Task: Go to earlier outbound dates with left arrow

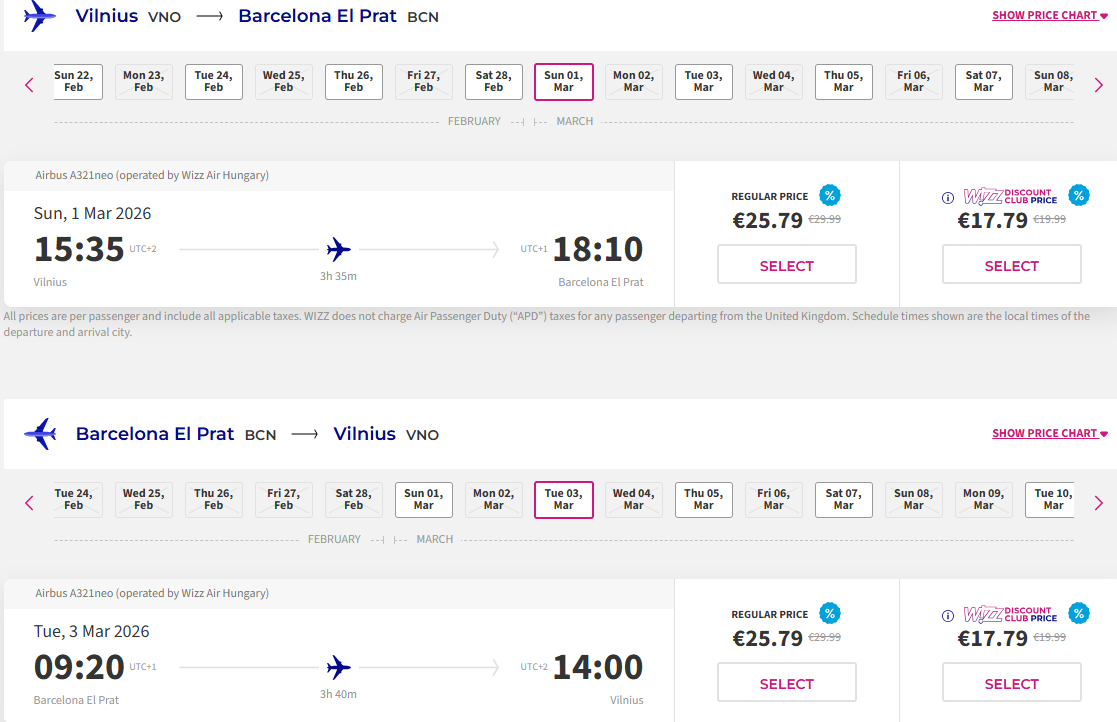Action: coord(29,85)
